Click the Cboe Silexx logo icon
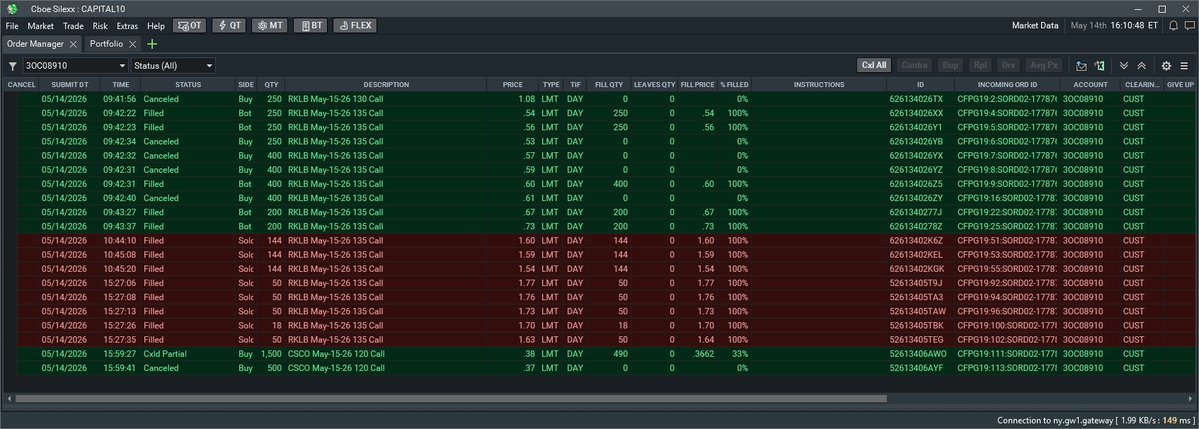 tap(12, 8)
